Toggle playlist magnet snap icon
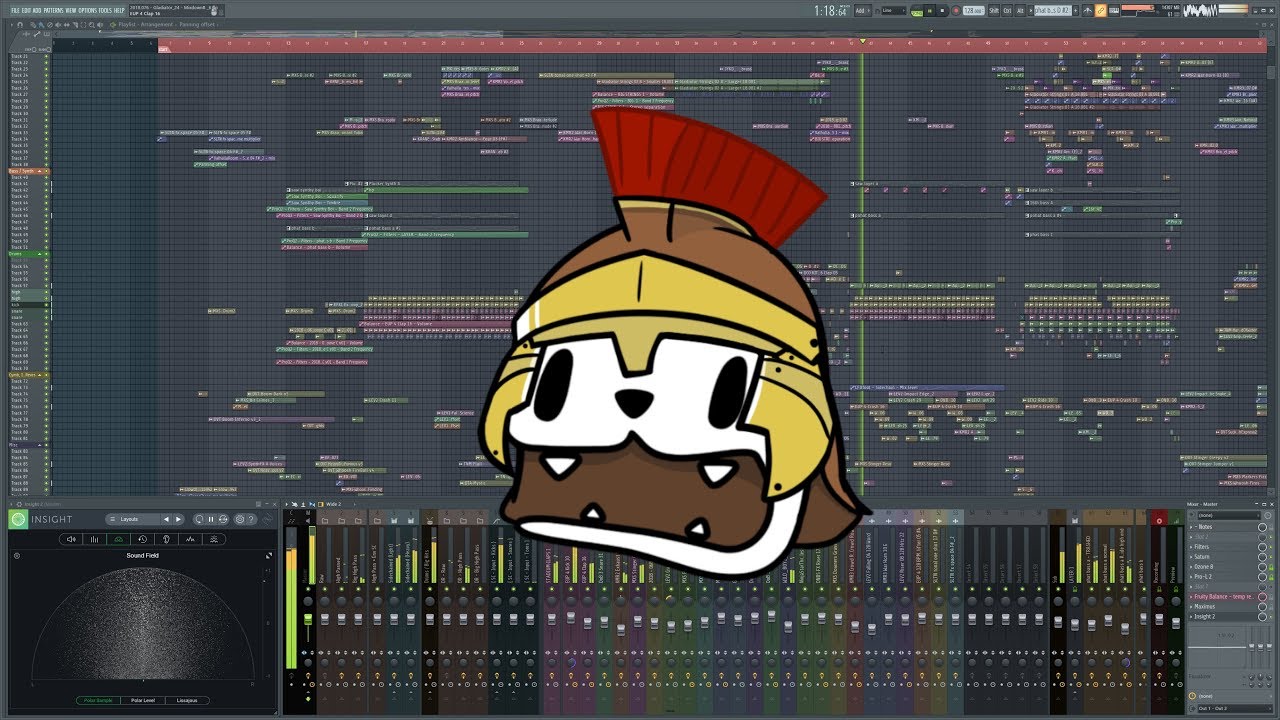The height and width of the screenshot is (720, 1280). [x=20, y=25]
